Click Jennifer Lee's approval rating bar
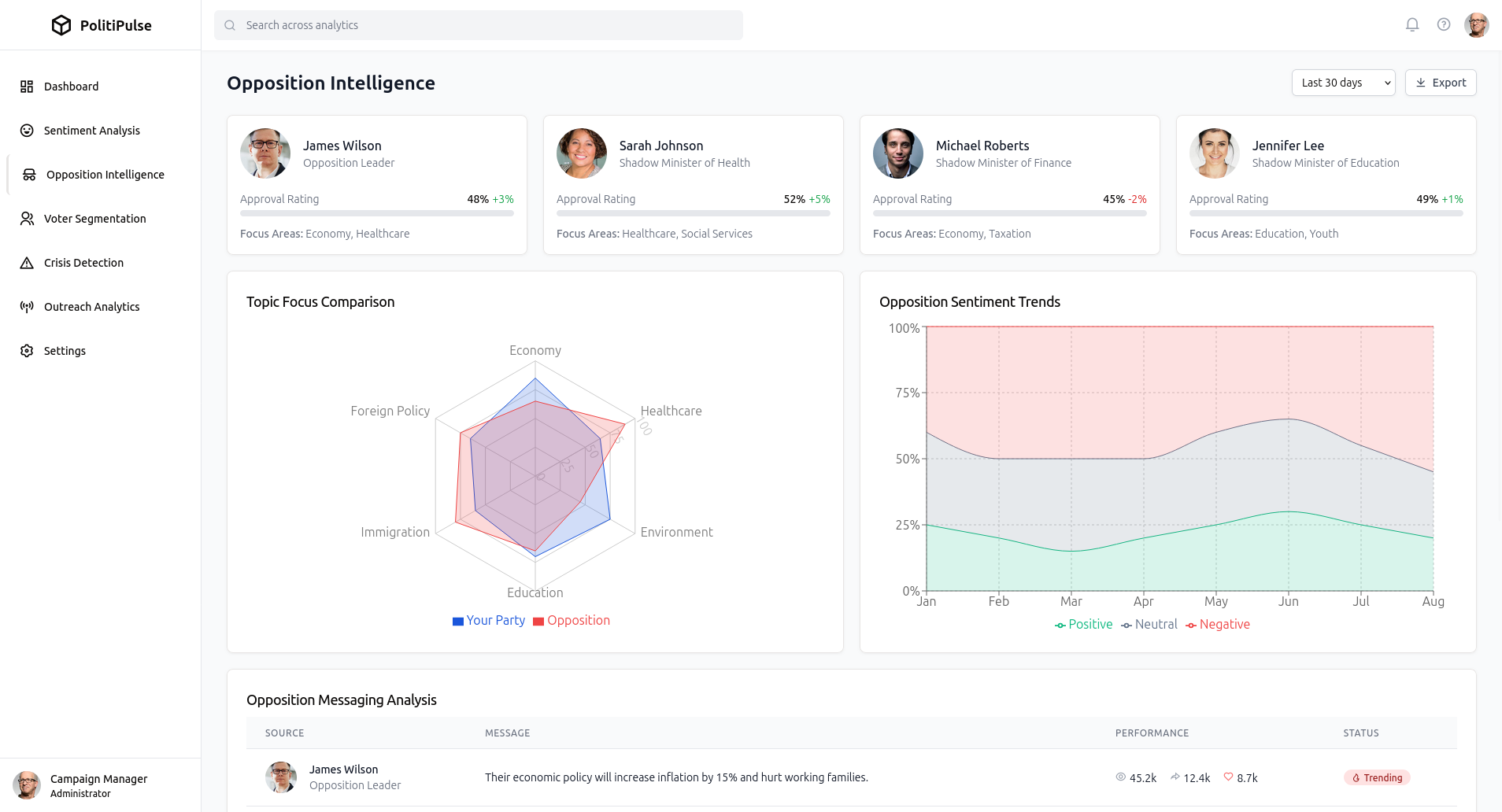1502x812 pixels. (x=1326, y=213)
